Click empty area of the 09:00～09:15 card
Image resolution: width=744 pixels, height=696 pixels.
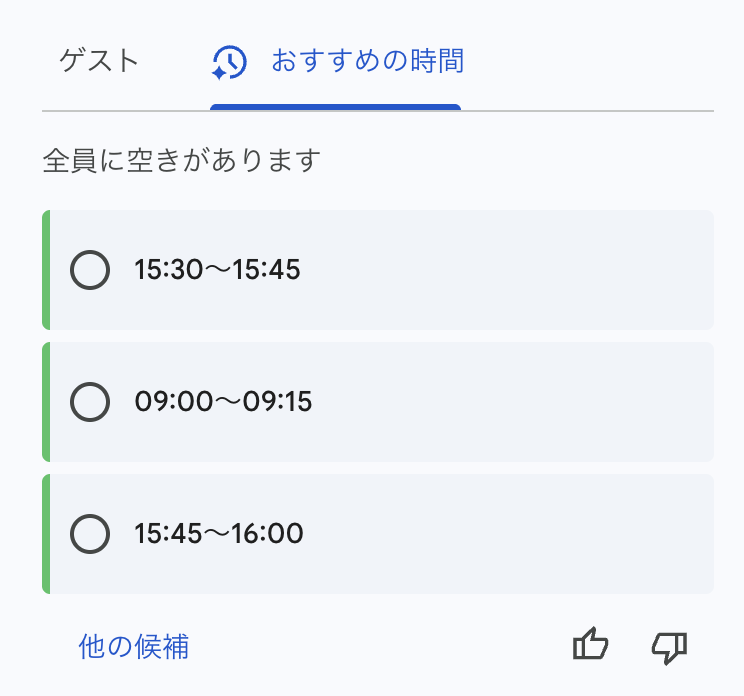click(x=520, y=402)
